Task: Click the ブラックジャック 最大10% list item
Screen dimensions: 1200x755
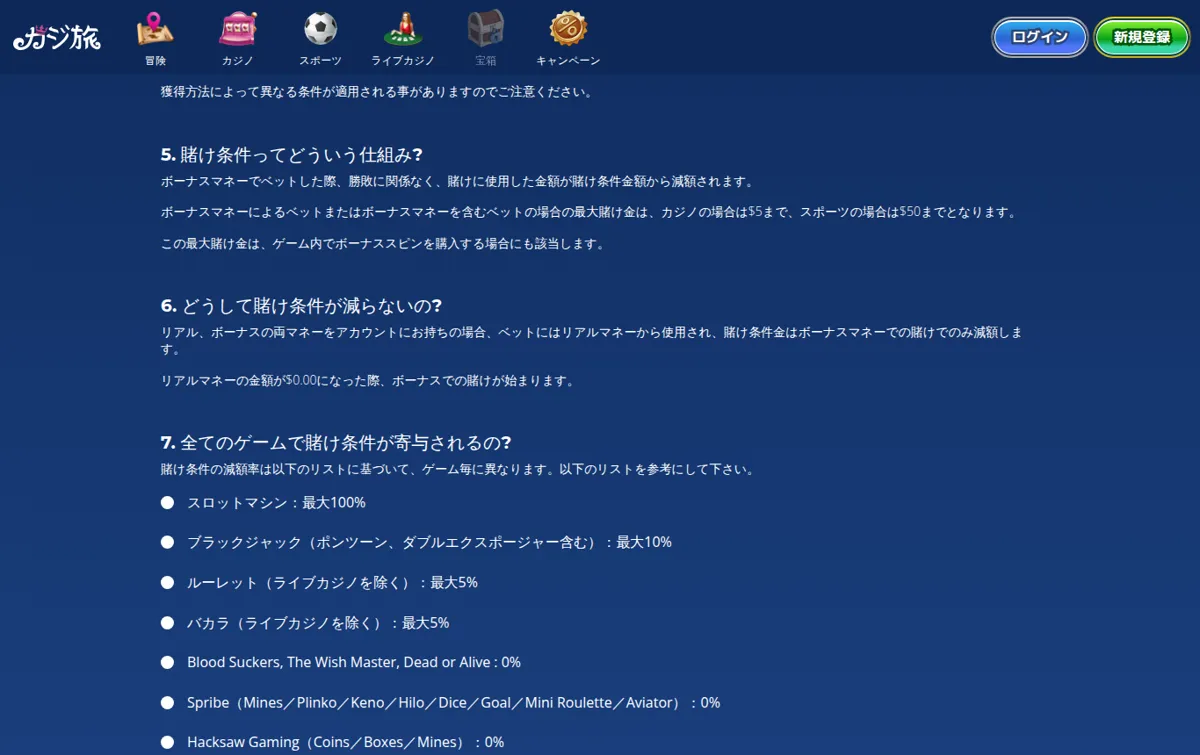Action: pyautogui.click(x=429, y=542)
